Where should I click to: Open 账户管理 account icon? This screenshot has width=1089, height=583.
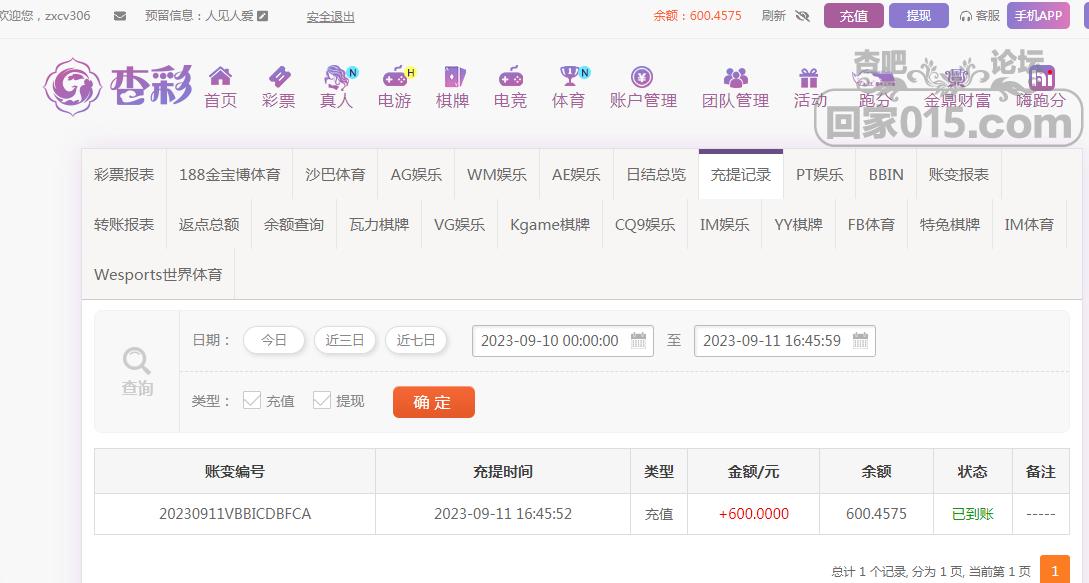[642, 76]
